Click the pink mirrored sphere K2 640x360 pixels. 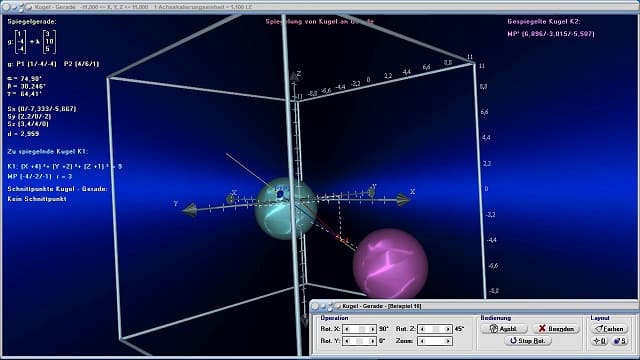[391, 264]
